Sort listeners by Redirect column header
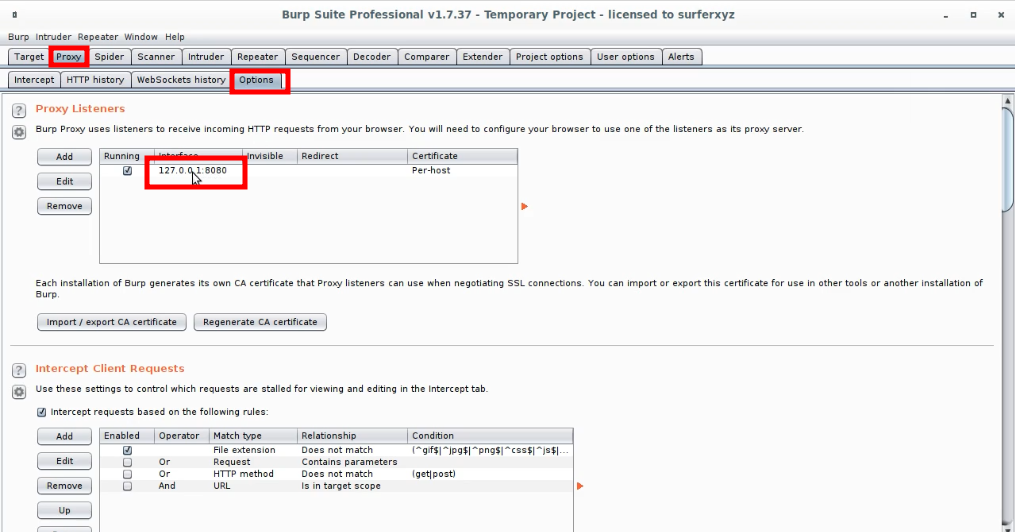Screen dimensions: 1015x532 click(352, 156)
